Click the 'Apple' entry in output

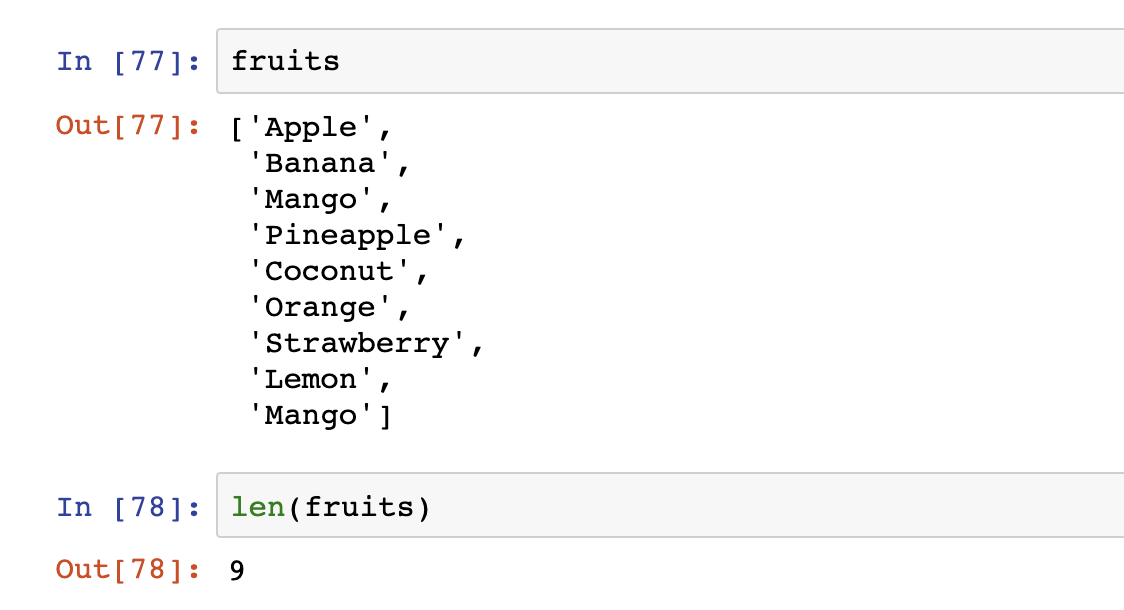coord(311,128)
